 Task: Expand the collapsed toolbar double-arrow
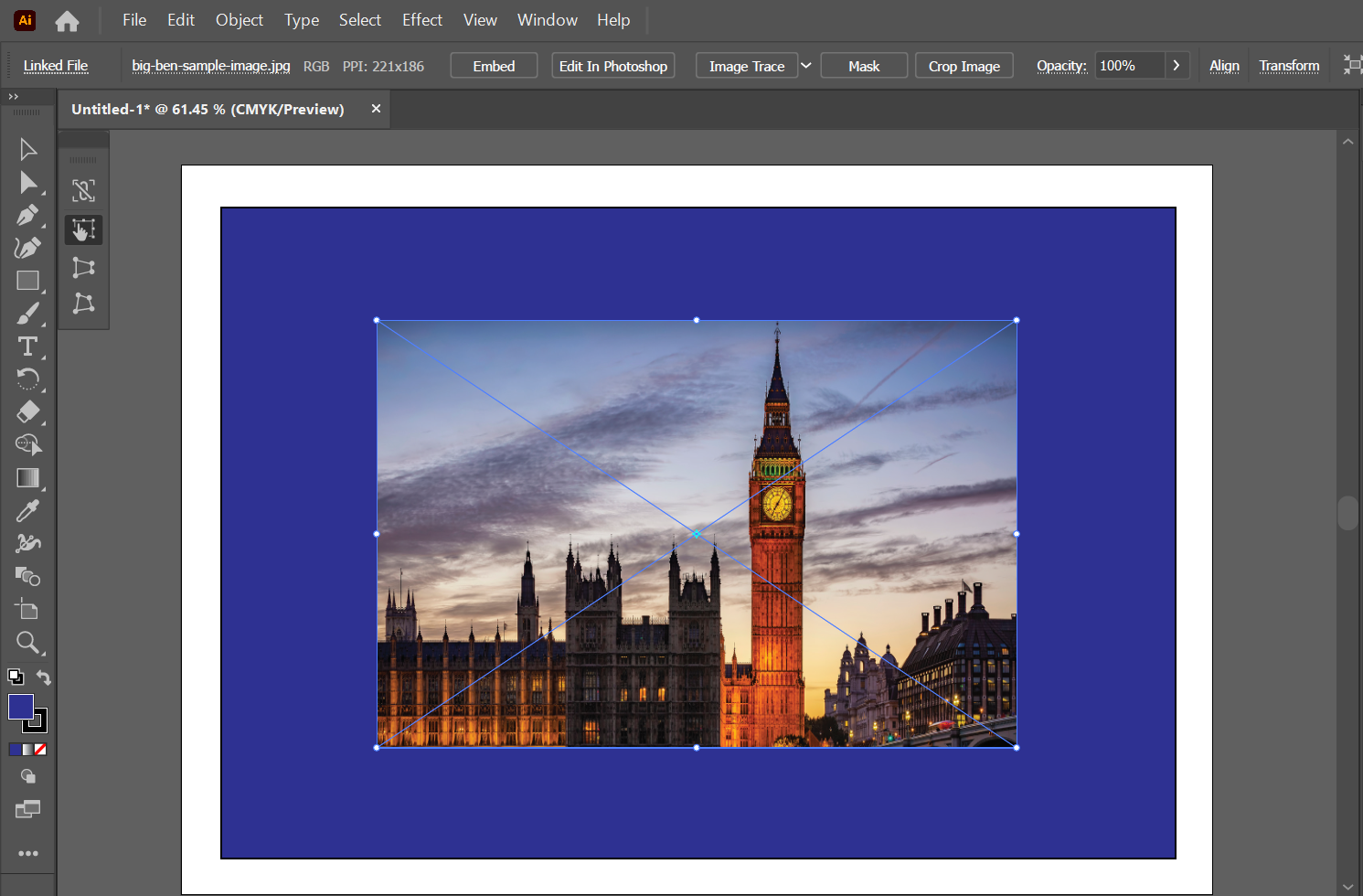[13, 96]
